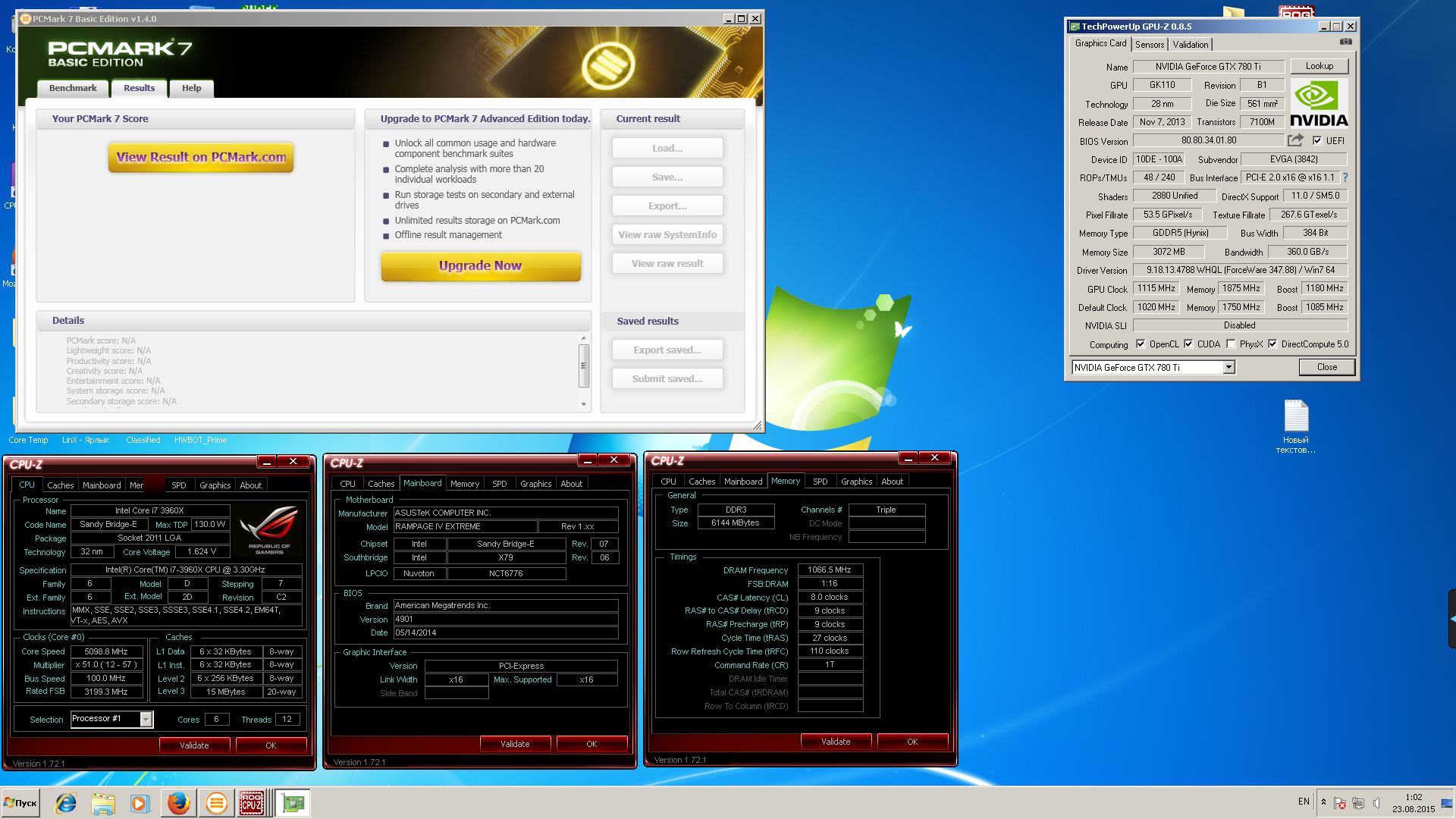The height and width of the screenshot is (819, 1456).
Task: Toggle the UEFI checkbox in GPU-Z
Action: tap(1317, 140)
